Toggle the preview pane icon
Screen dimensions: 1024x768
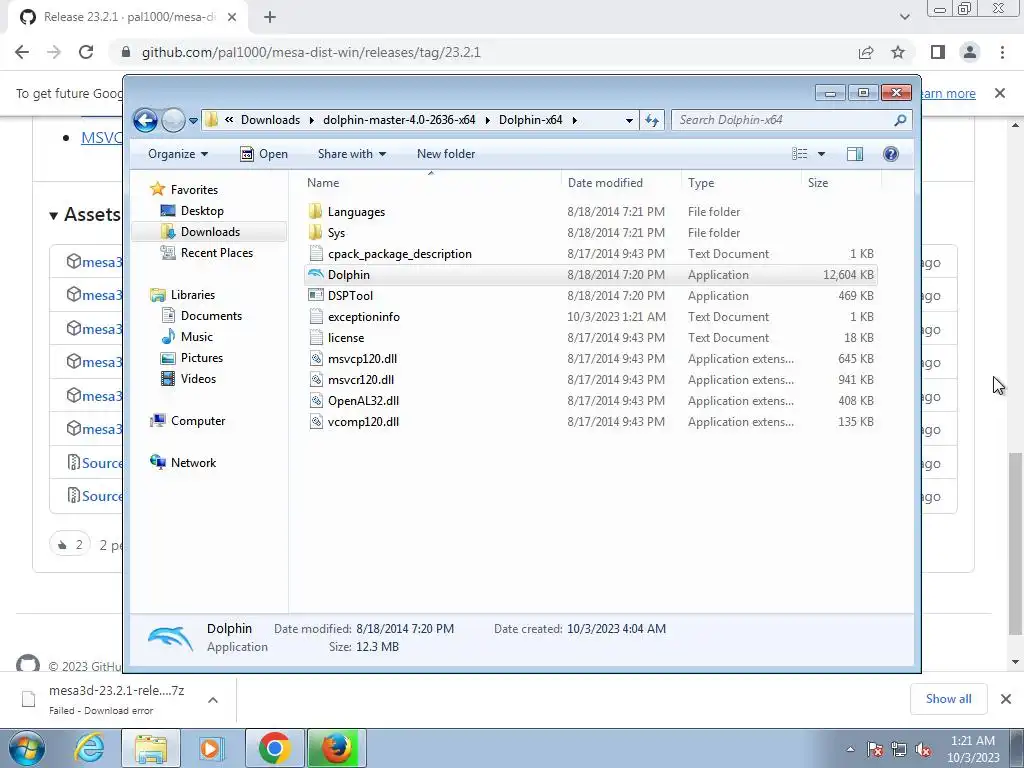(855, 154)
